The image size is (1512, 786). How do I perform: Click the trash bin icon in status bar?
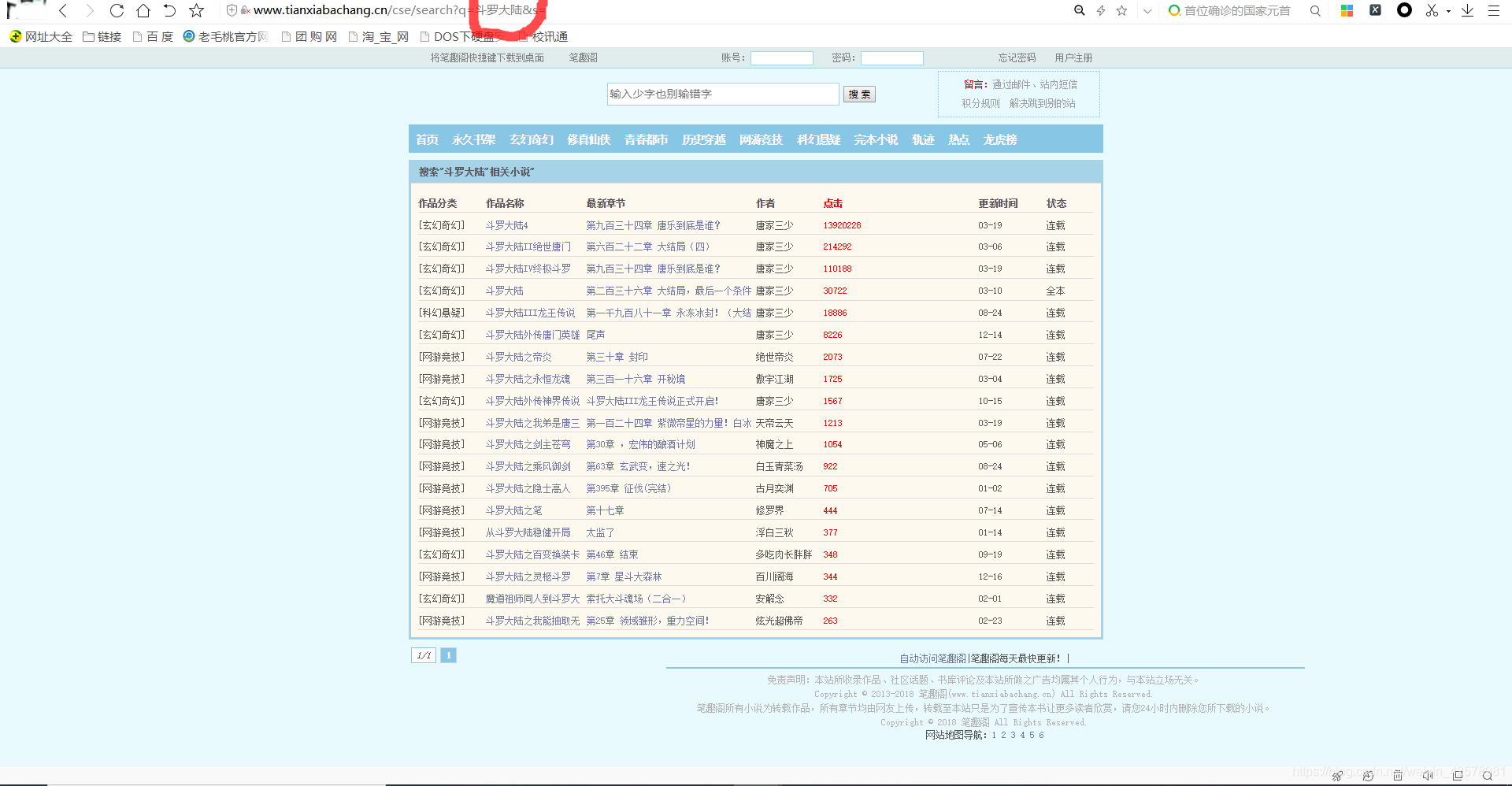[x=1398, y=776]
